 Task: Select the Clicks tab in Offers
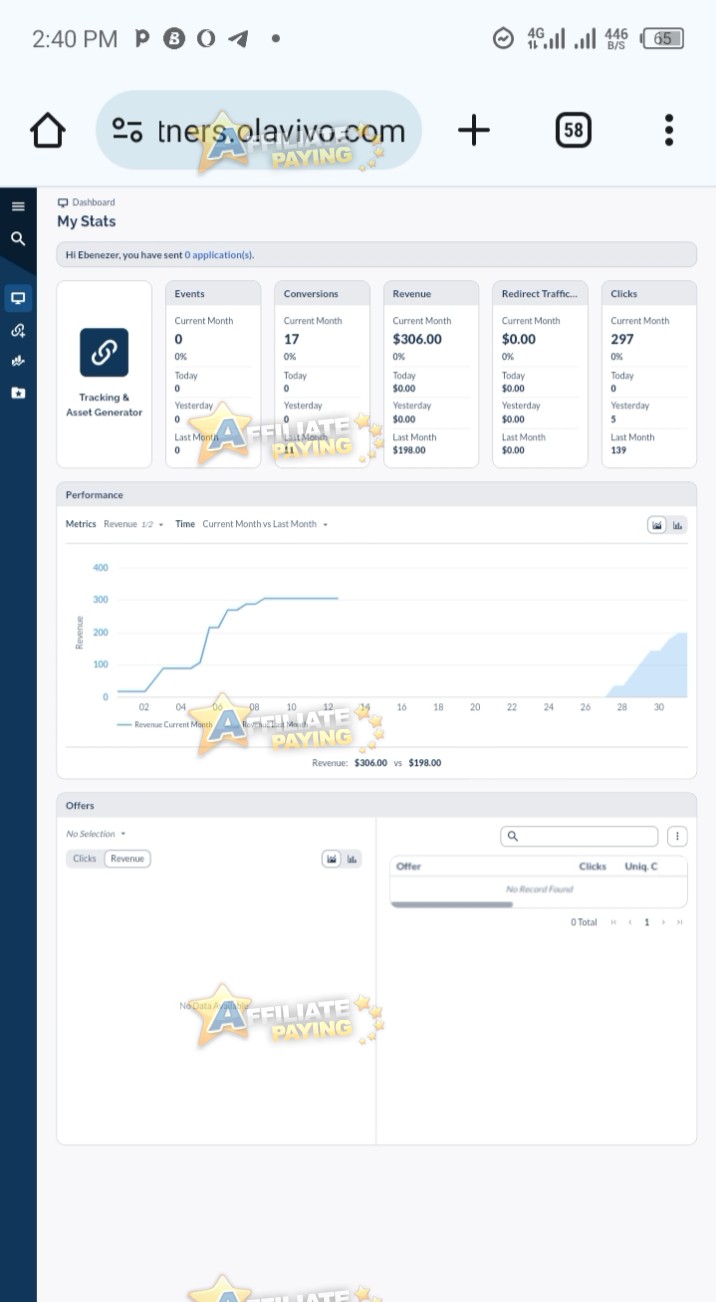click(85, 858)
